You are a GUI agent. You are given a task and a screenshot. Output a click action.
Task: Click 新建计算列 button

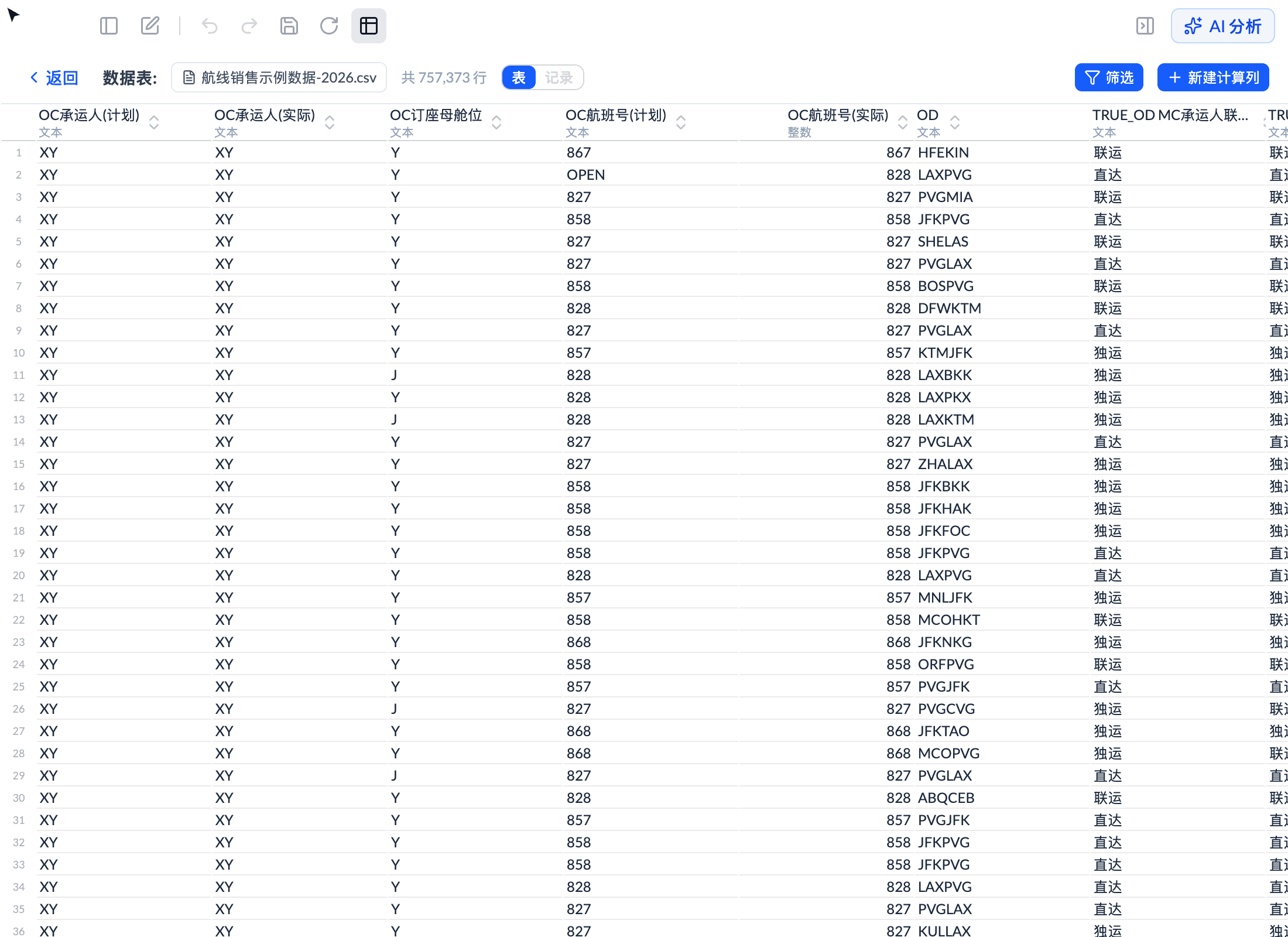(1213, 77)
